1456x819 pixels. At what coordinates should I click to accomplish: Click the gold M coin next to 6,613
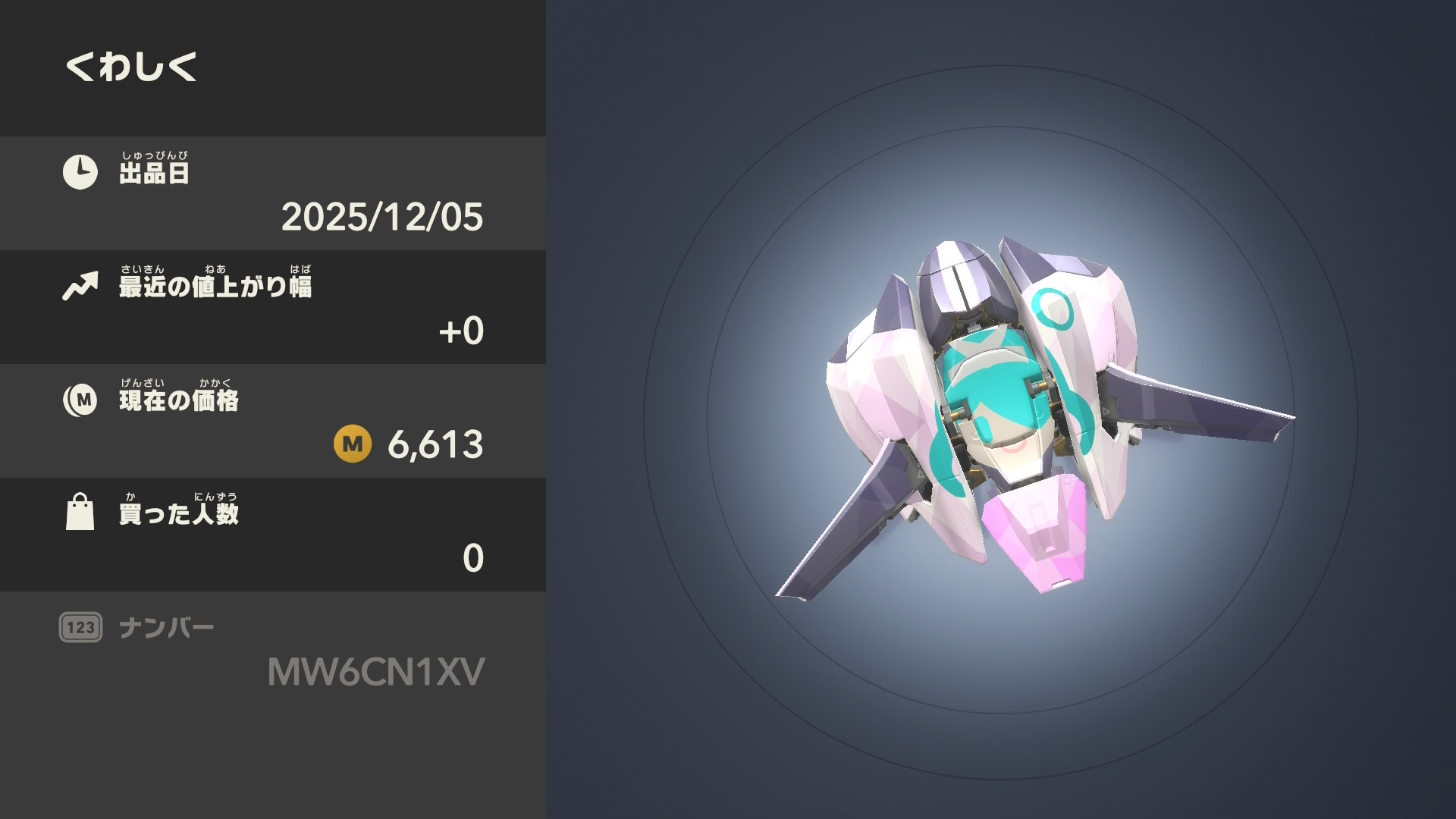(353, 444)
